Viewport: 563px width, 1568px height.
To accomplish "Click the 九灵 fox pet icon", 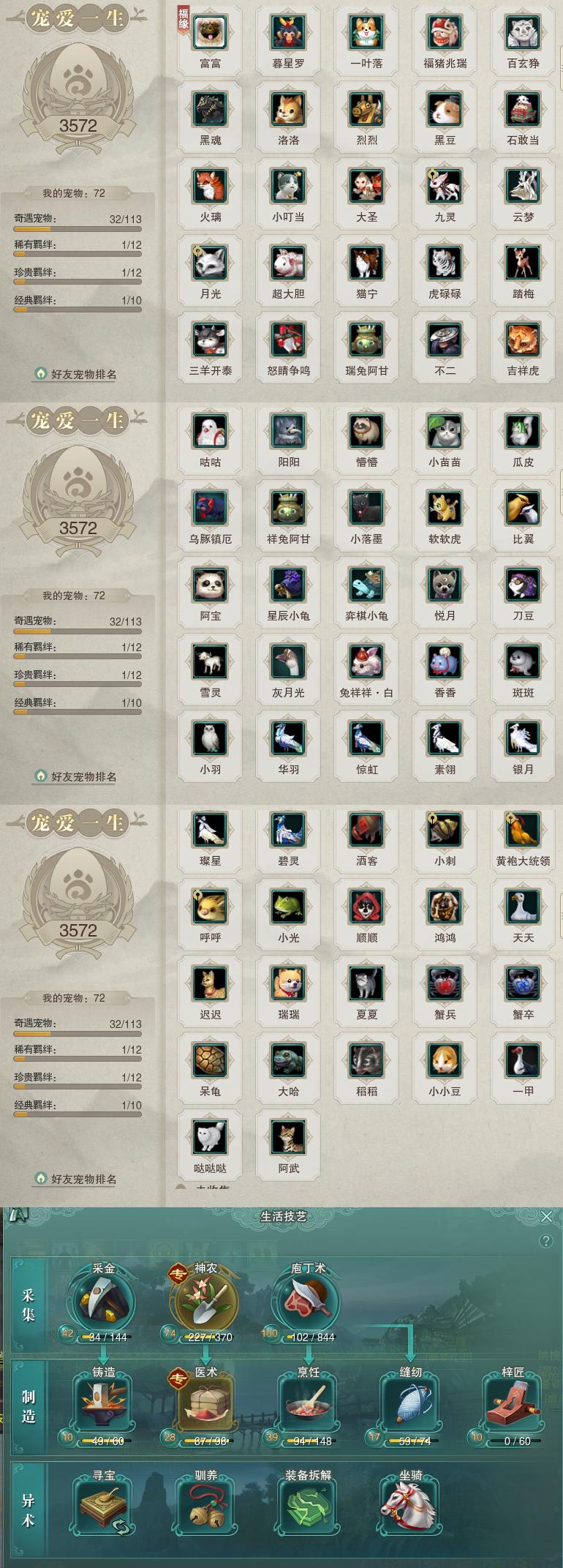I will pos(445,186).
